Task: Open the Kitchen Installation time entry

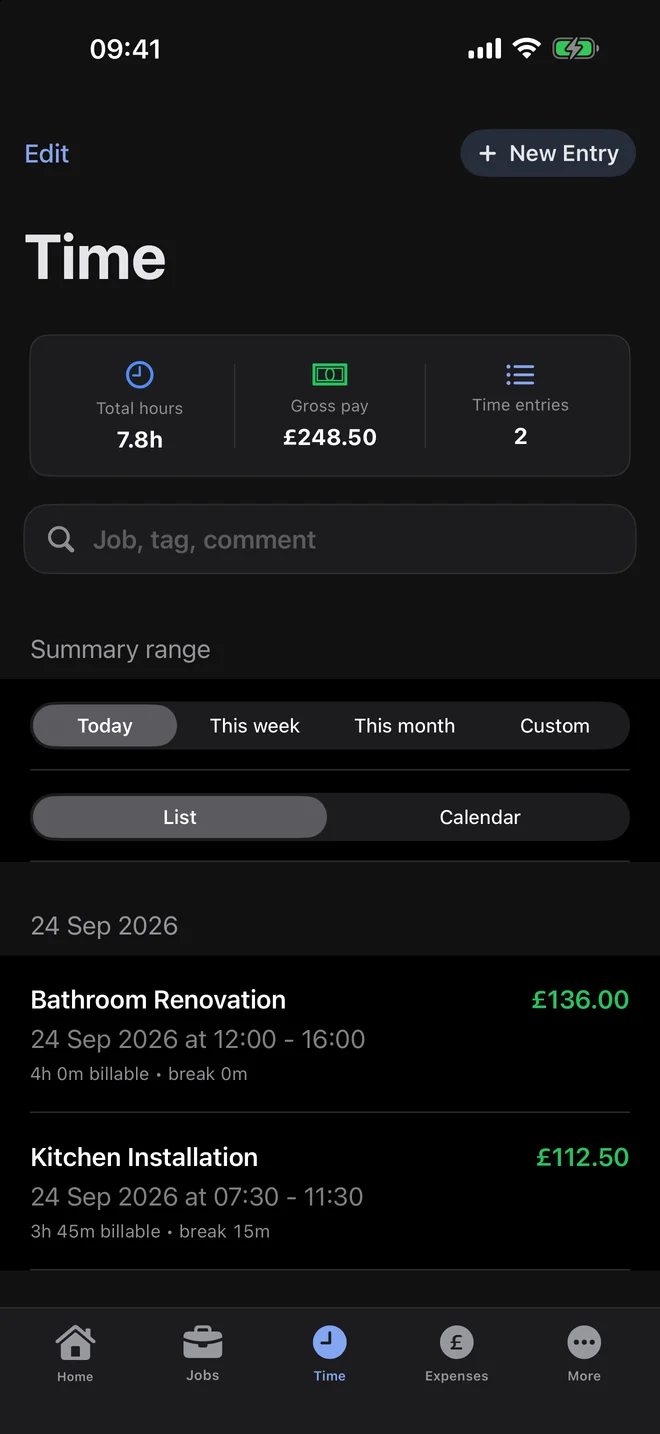Action: 330,1192
